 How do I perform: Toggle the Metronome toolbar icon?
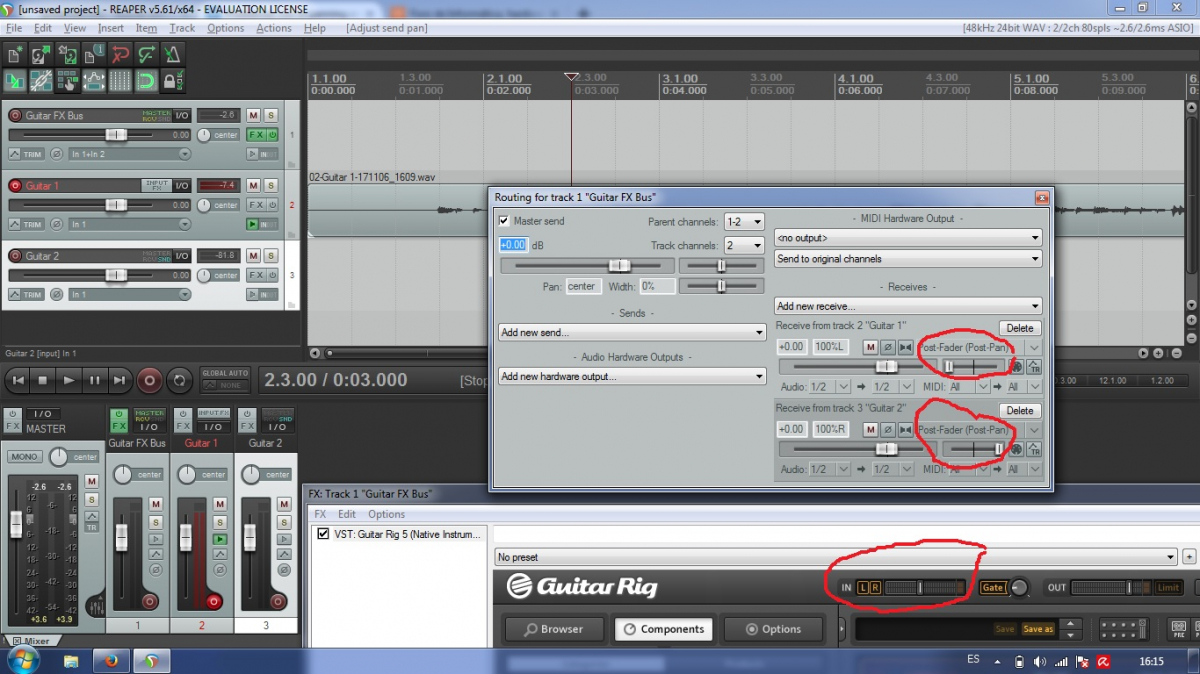coord(172,54)
